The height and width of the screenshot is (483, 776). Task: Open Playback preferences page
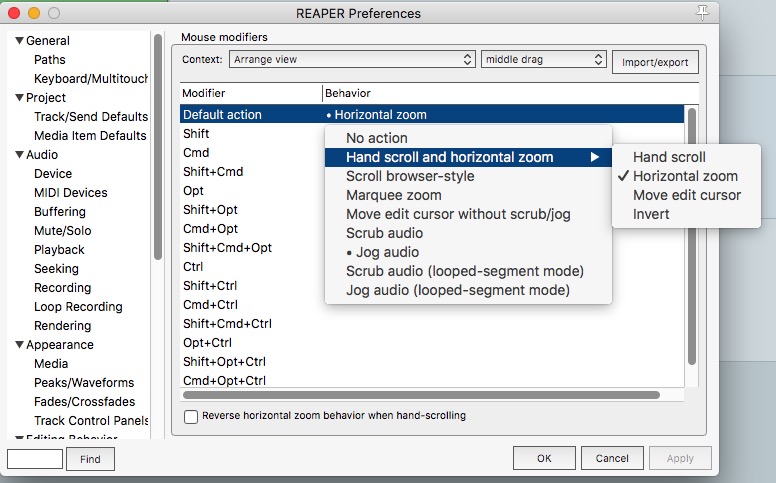pos(59,249)
